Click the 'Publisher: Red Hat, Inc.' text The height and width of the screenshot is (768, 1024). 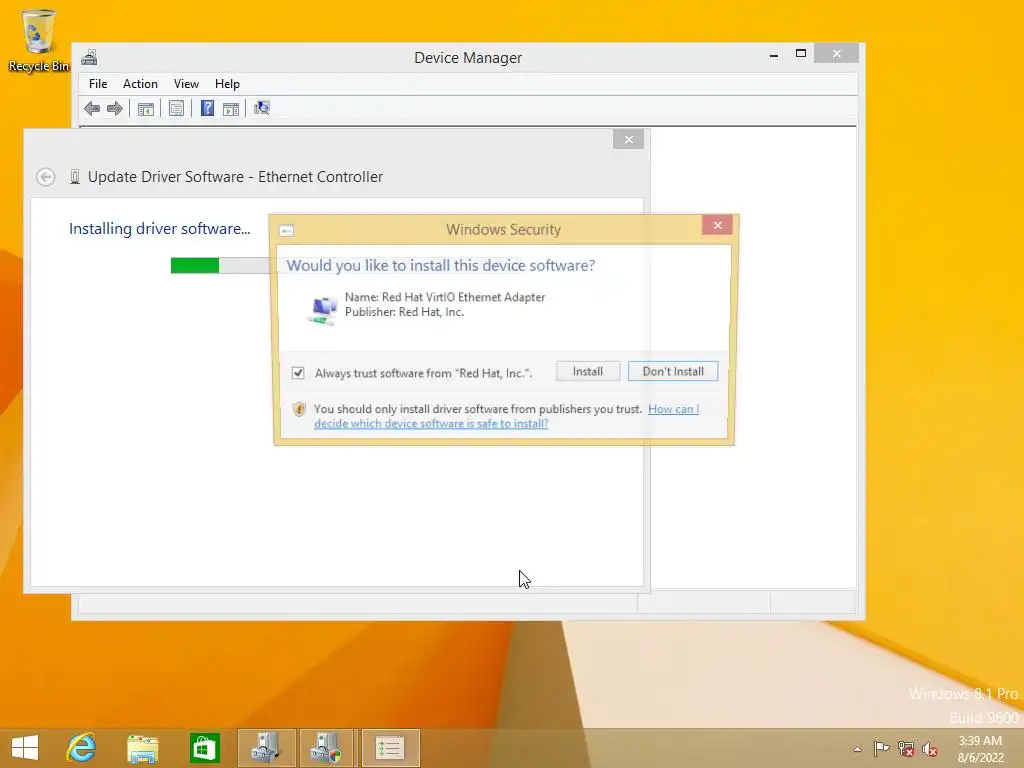pos(404,312)
